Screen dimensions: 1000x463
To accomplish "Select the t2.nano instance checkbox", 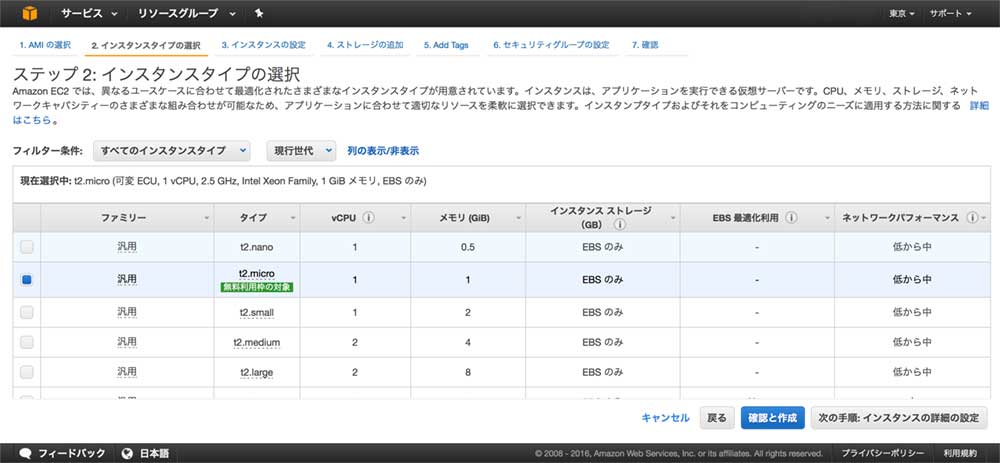I will 27,247.
